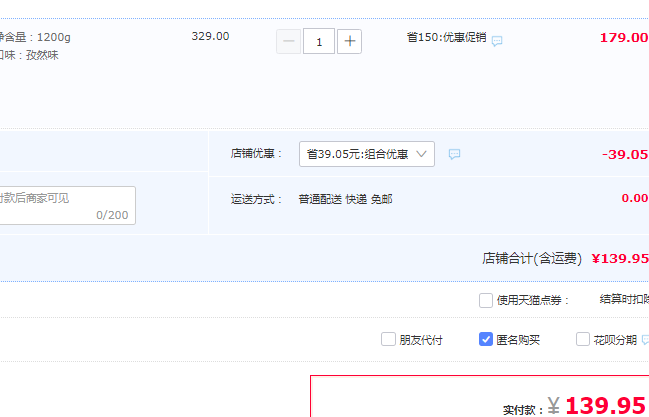
Task: Click the discount amount -39.05
Action: tap(625, 154)
